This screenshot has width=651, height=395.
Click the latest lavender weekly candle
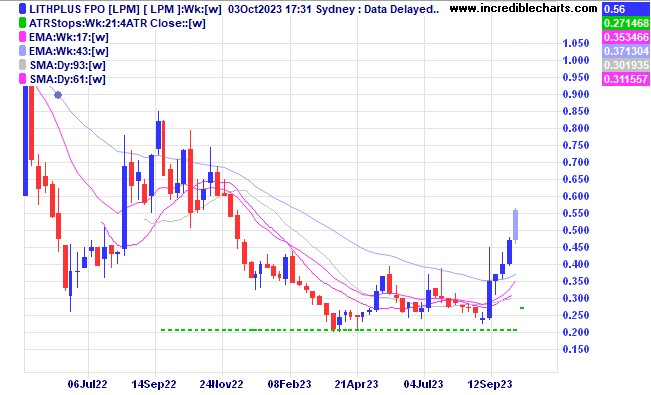[516, 225]
